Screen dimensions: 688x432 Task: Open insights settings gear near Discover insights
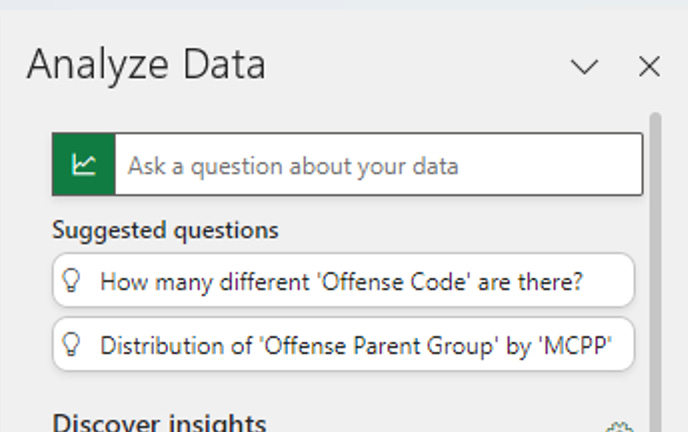[620, 428]
